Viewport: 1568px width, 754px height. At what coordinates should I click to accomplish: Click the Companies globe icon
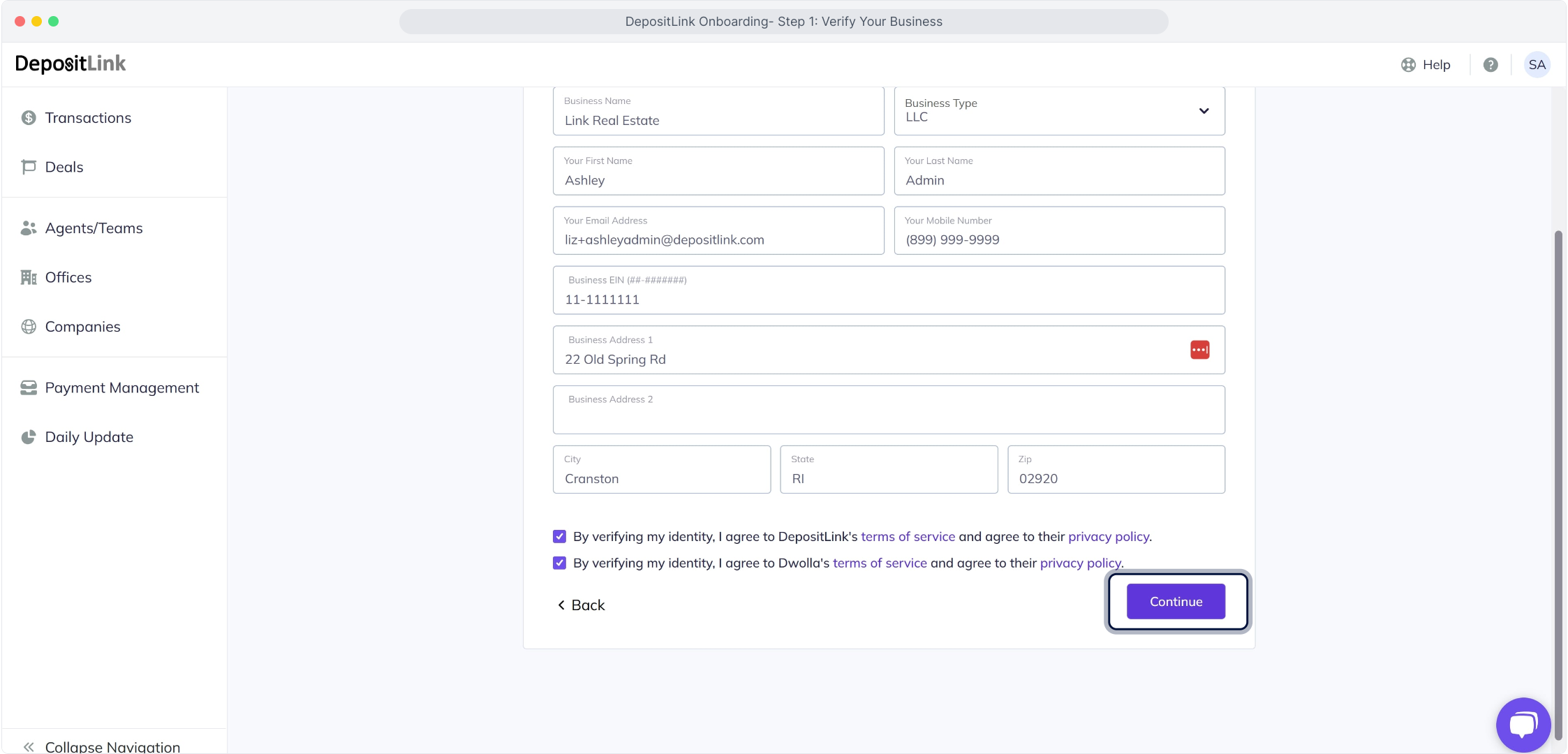click(29, 327)
